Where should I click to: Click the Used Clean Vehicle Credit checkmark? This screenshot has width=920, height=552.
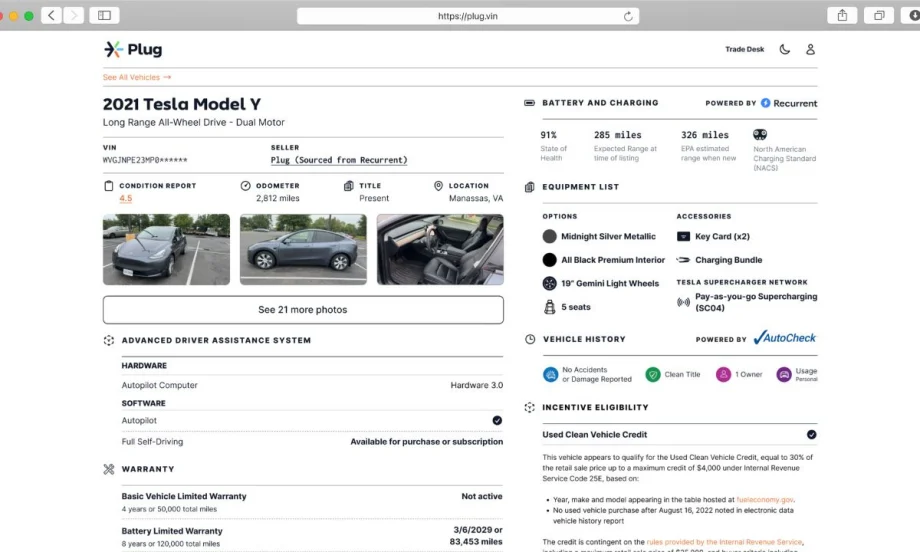[811, 435]
